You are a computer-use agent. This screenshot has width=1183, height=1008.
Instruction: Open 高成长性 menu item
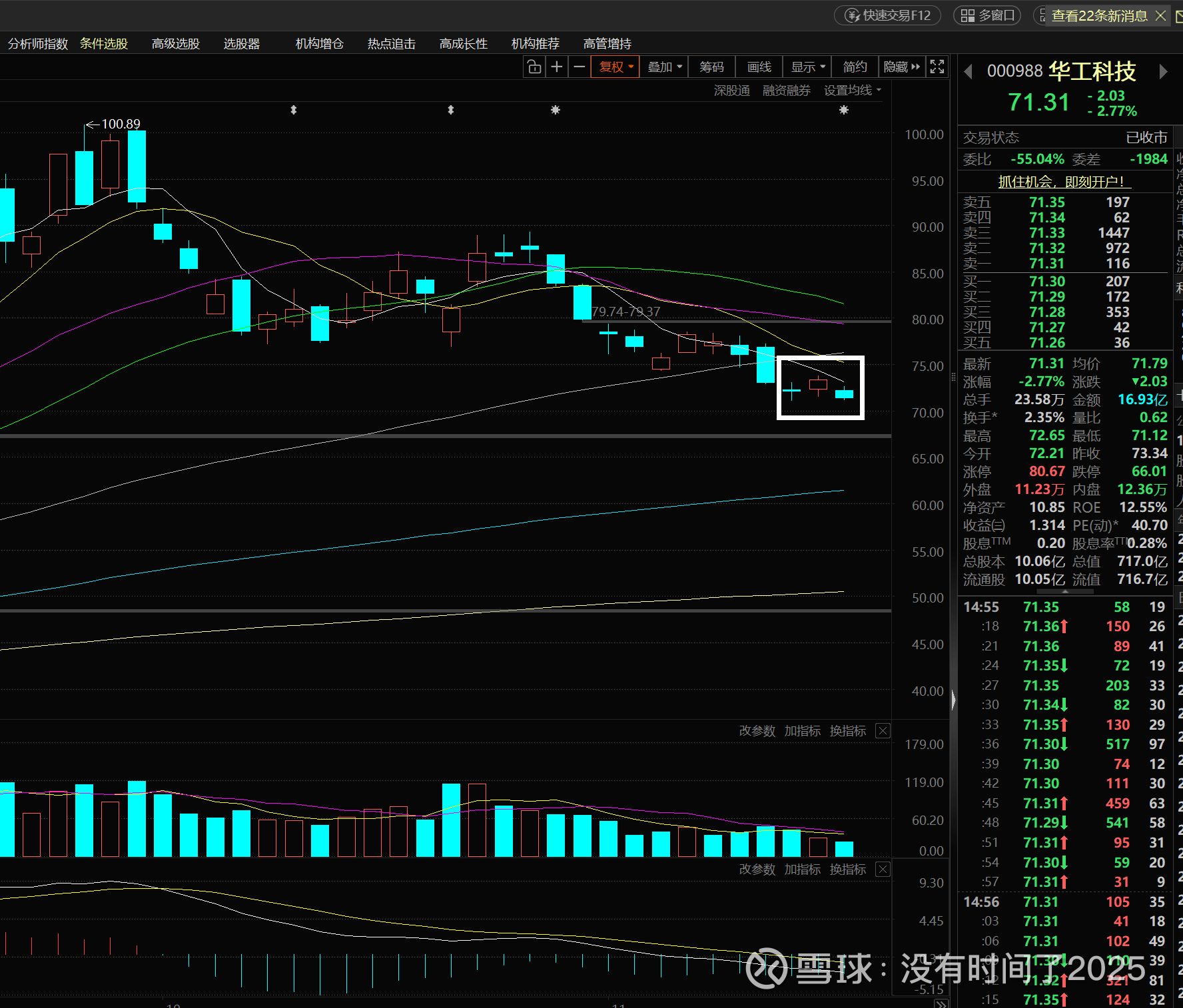464,44
